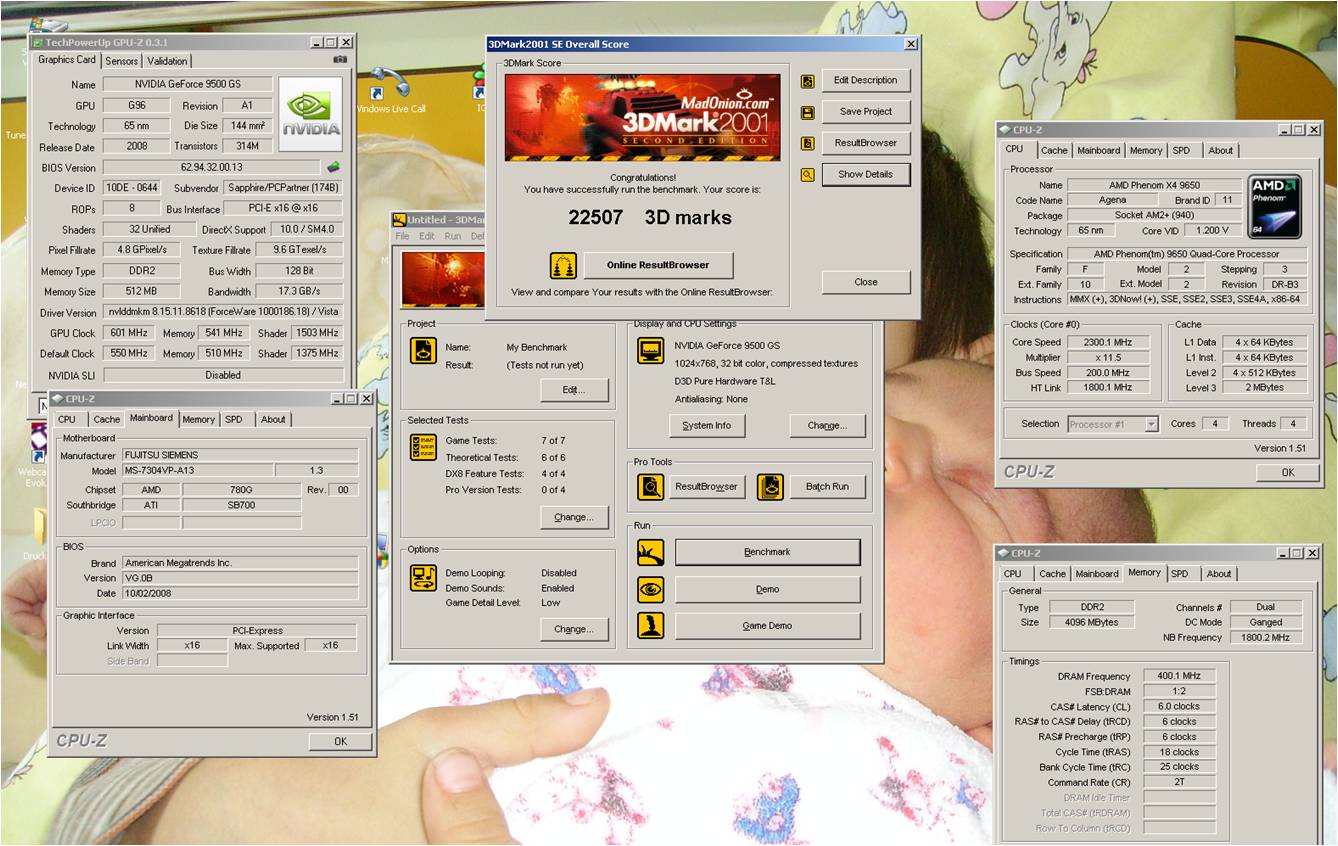The width and height of the screenshot is (1338, 846).
Task: Click the System Info button
Action: click(x=707, y=425)
